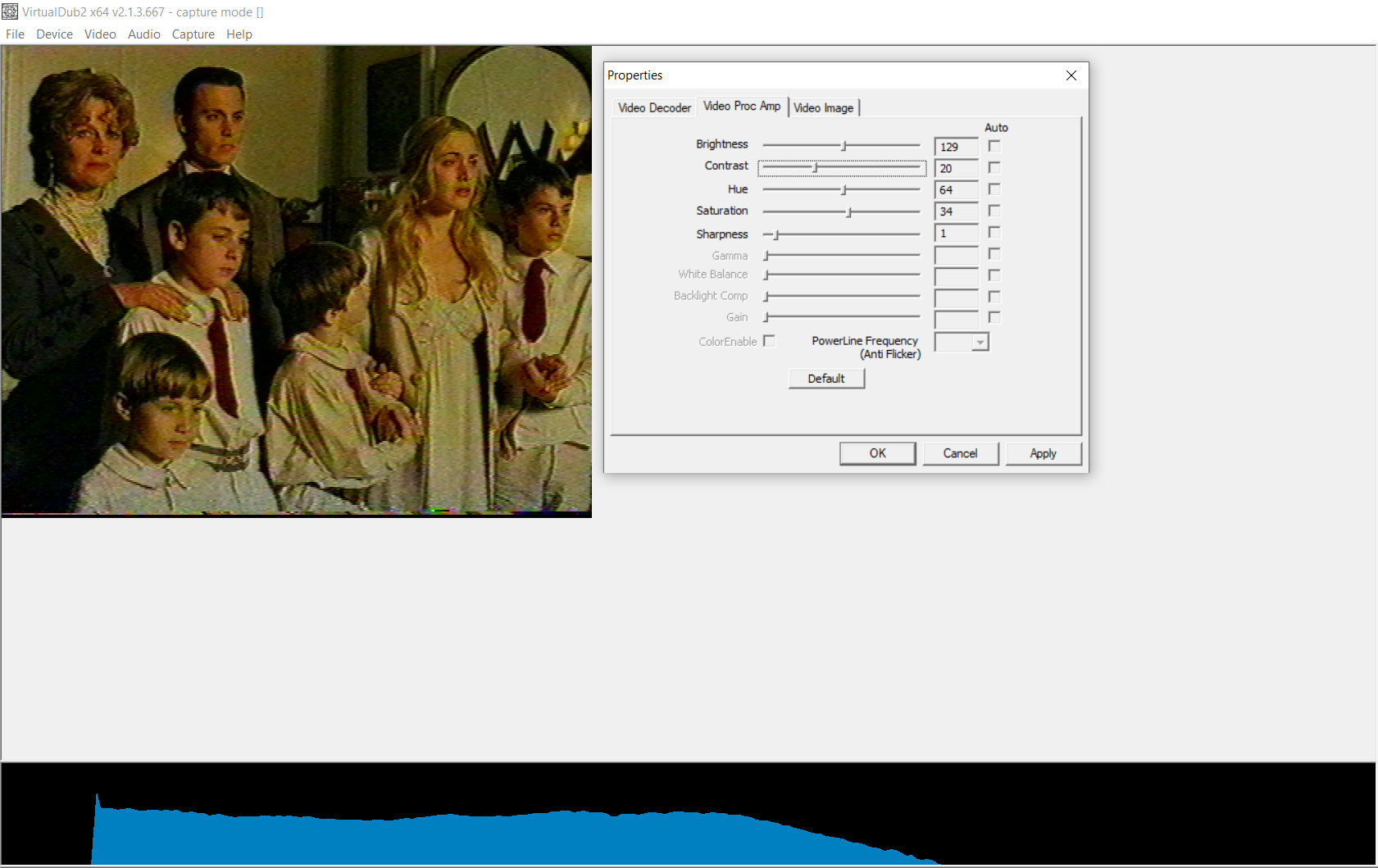Click Apply in Properties dialog
Viewport: 1378px width, 868px height.
pos(1044,453)
